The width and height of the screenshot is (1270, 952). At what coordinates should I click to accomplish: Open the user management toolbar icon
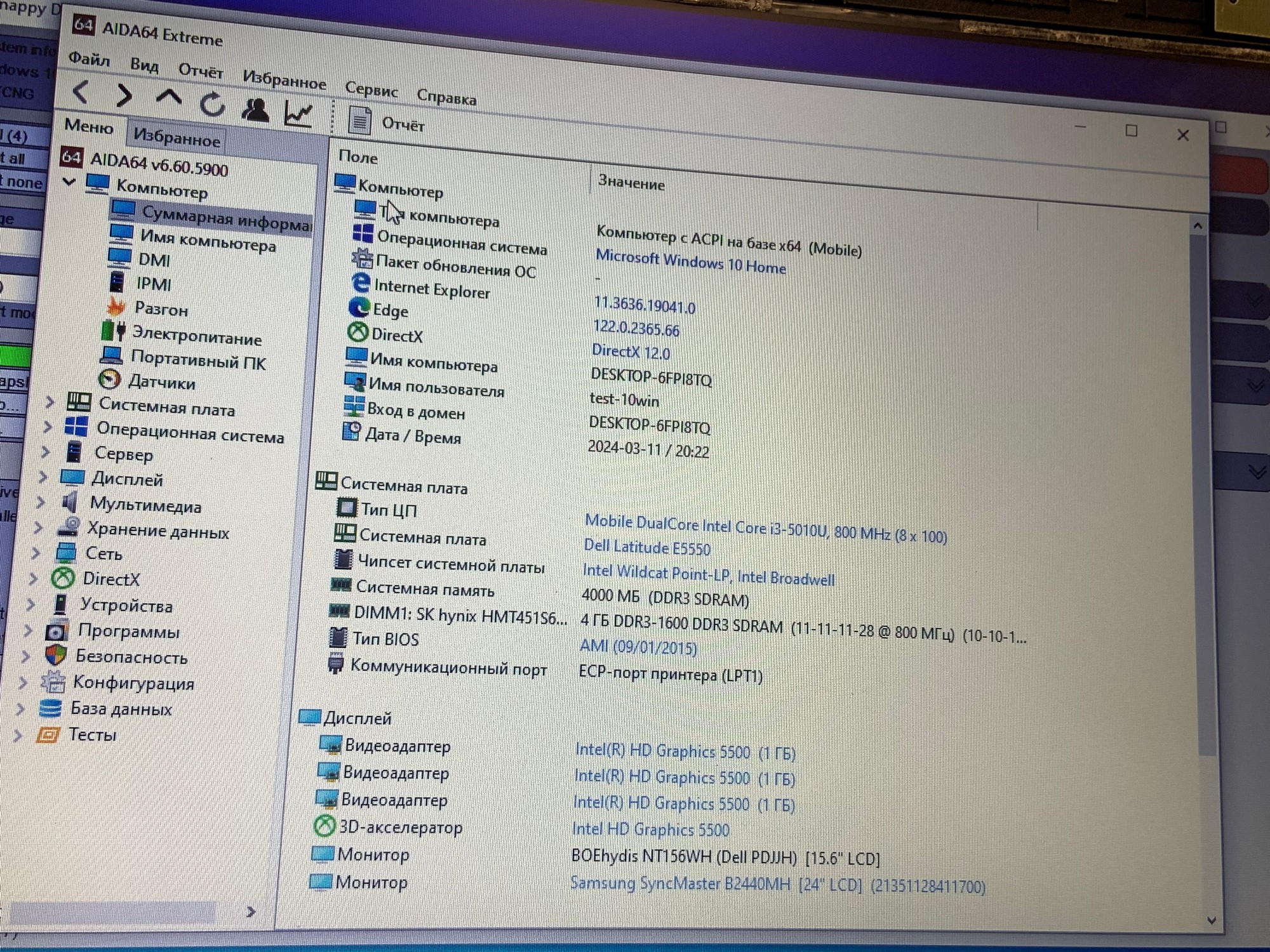coord(255,110)
